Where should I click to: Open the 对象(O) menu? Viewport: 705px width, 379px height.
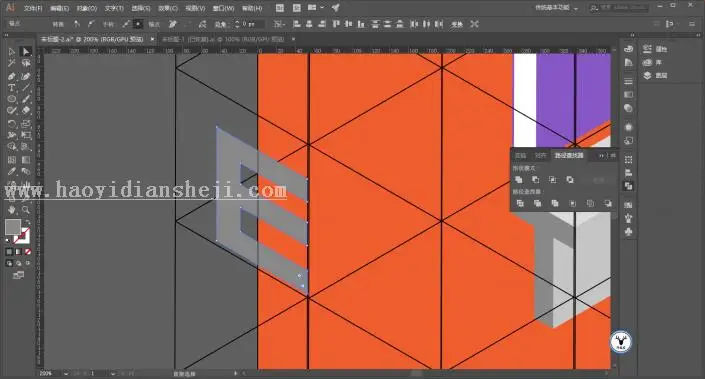pos(87,8)
